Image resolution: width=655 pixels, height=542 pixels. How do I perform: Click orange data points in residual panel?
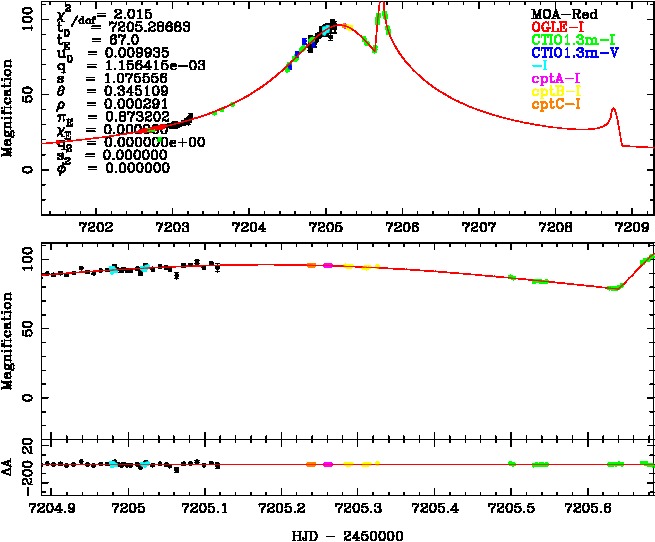click(x=311, y=464)
